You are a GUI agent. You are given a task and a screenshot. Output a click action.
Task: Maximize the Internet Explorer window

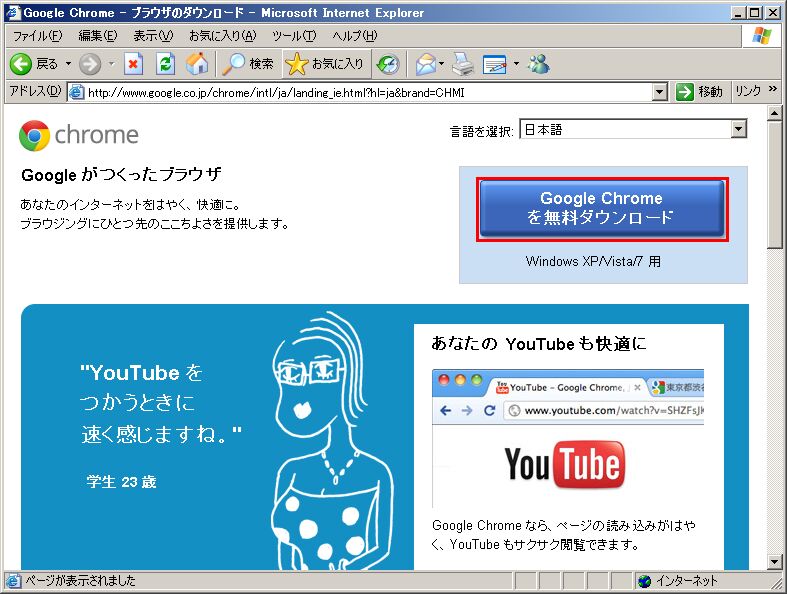754,13
